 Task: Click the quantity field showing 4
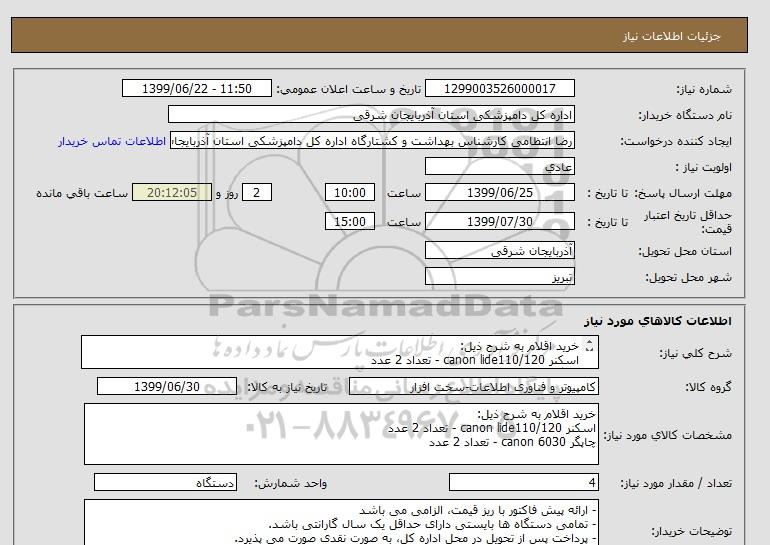click(x=523, y=483)
